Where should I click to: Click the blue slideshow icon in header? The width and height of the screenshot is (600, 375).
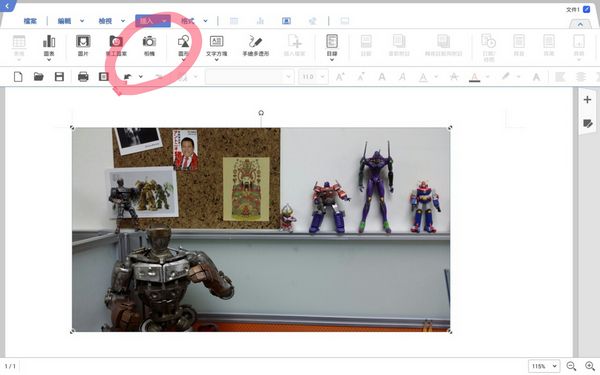[x=286, y=21]
